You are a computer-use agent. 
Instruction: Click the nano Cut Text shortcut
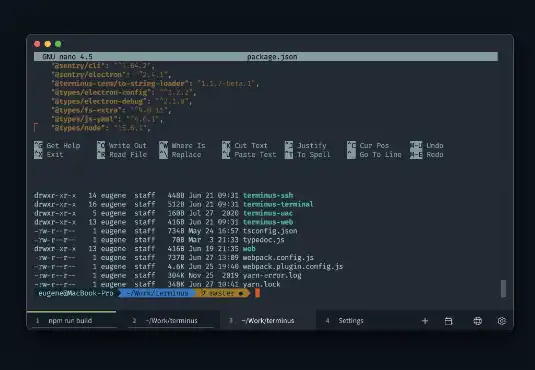coord(245,145)
